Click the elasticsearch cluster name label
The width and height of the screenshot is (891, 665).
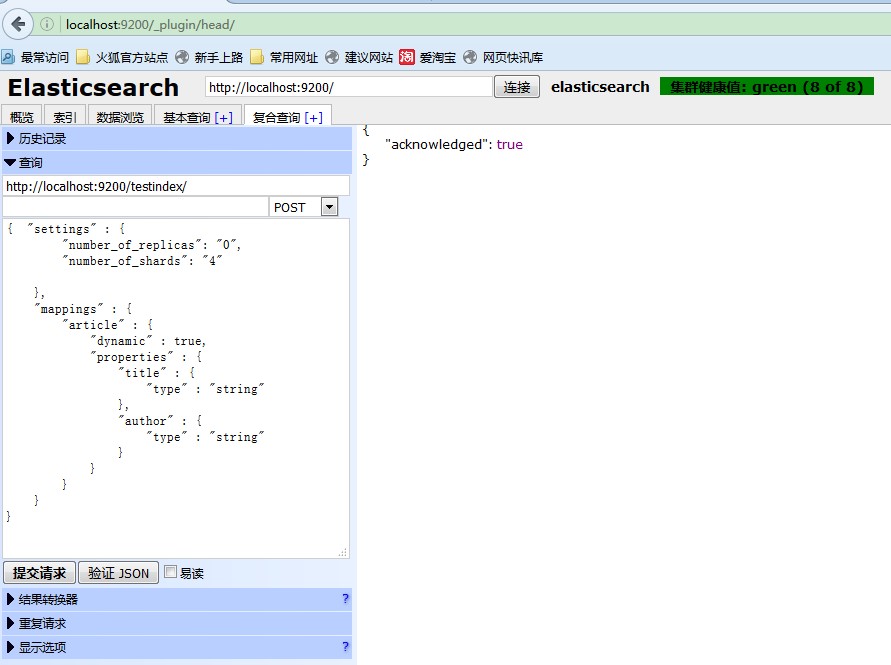600,86
